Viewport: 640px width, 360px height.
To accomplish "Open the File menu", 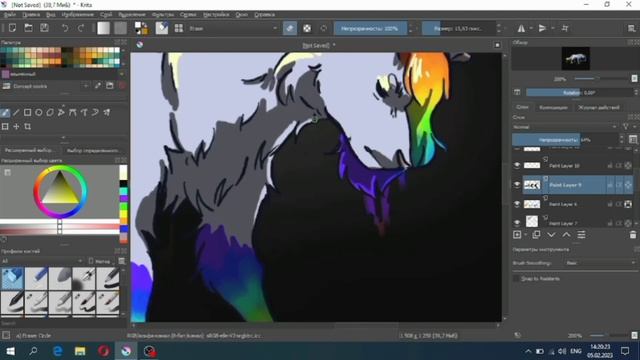I will click(x=9, y=14).
